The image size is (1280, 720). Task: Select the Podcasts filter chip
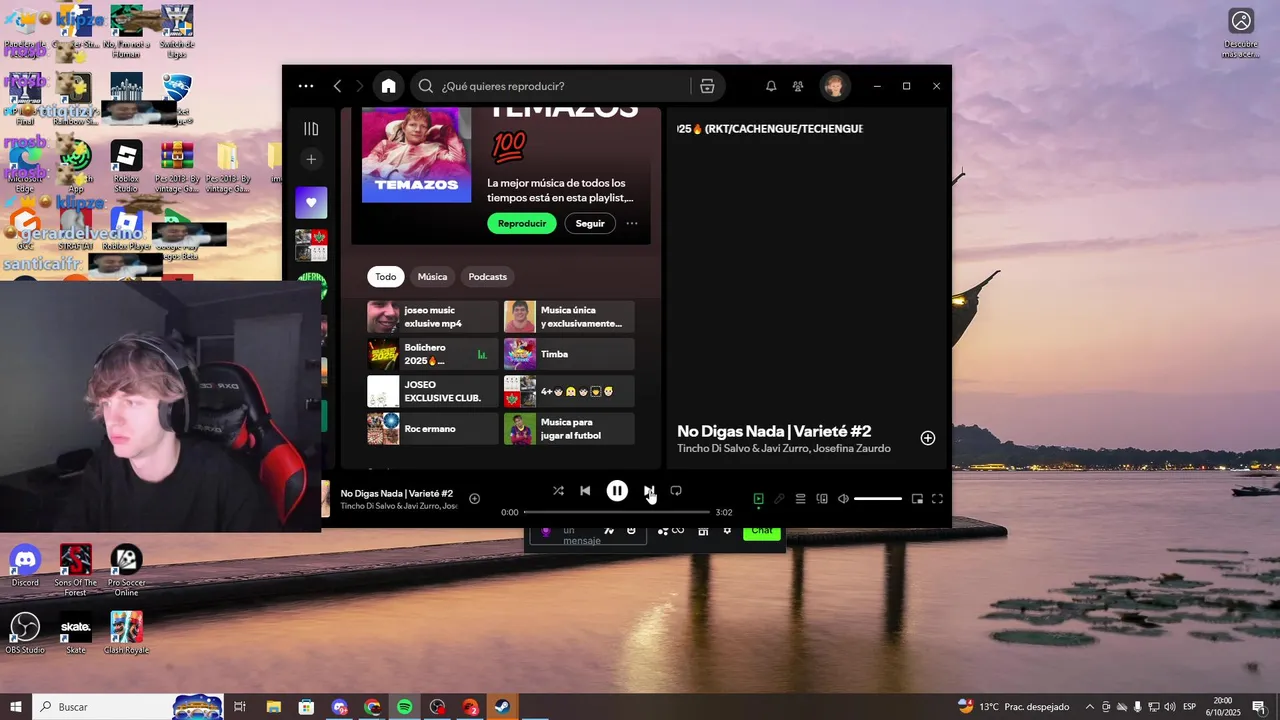coord(488,277)
